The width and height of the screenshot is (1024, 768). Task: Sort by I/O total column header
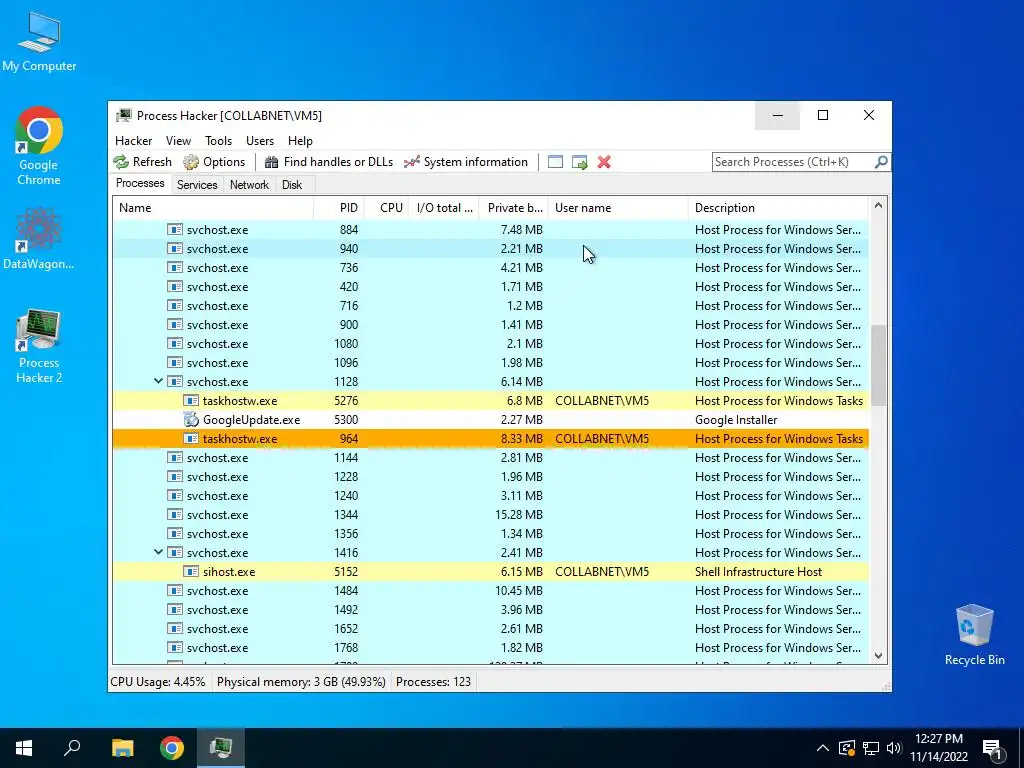pyautogui.click(x=443, y=208)
